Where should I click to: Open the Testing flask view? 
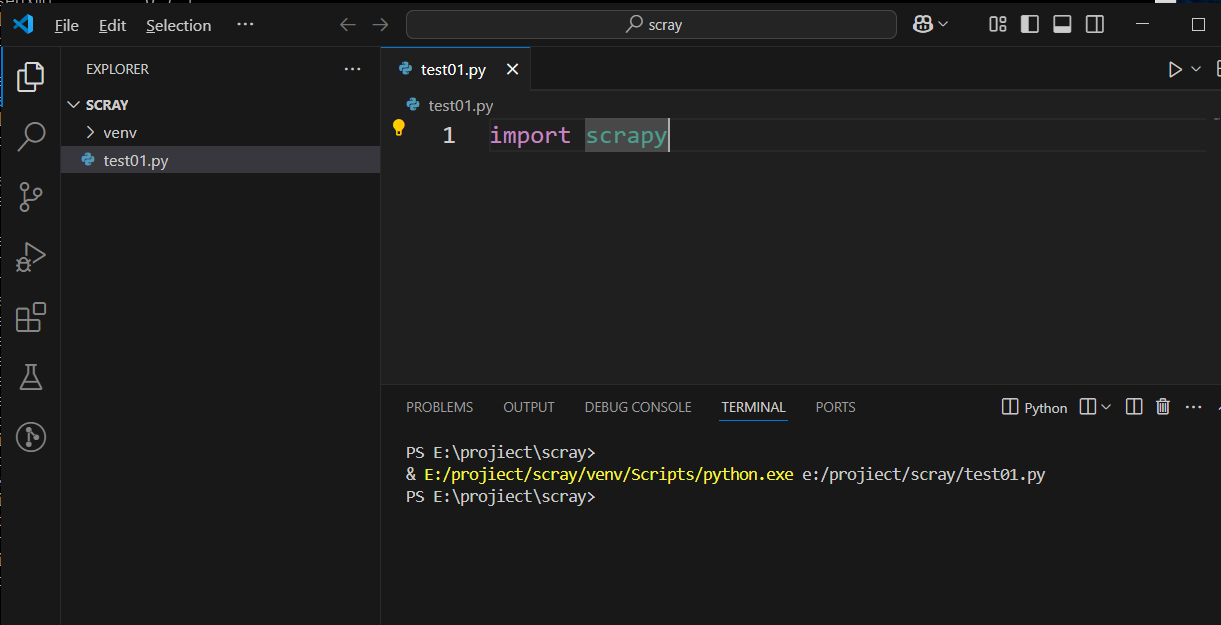tap(31, 377)
